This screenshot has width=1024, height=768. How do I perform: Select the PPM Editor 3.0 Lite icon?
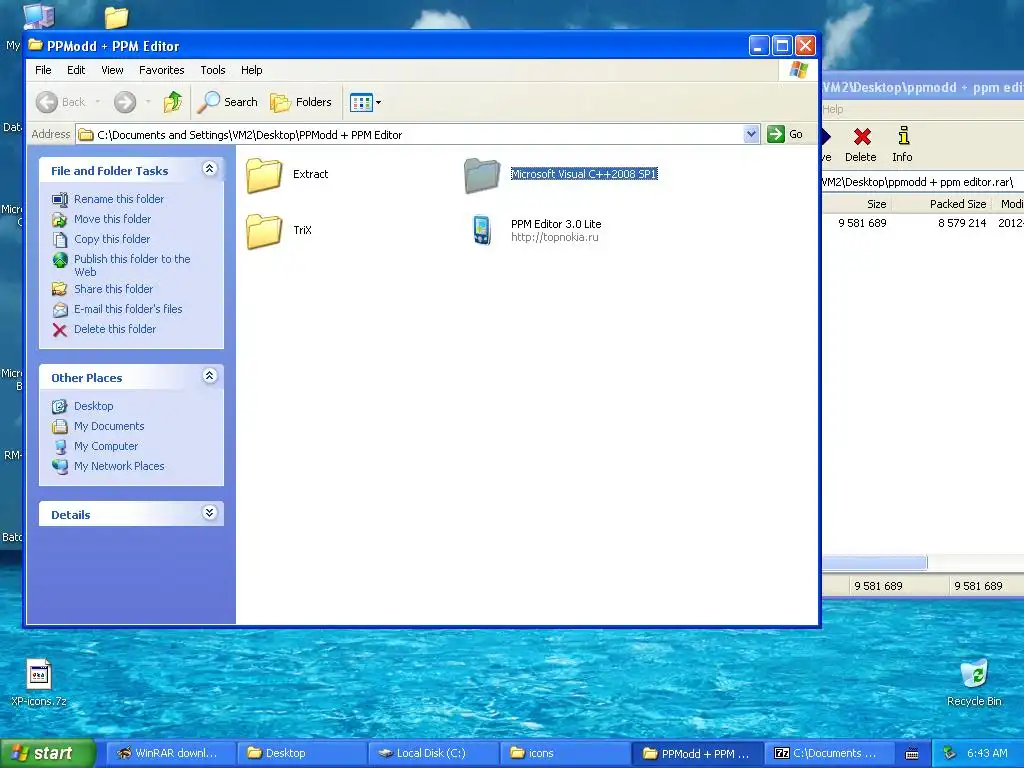(x=482, y=230)
